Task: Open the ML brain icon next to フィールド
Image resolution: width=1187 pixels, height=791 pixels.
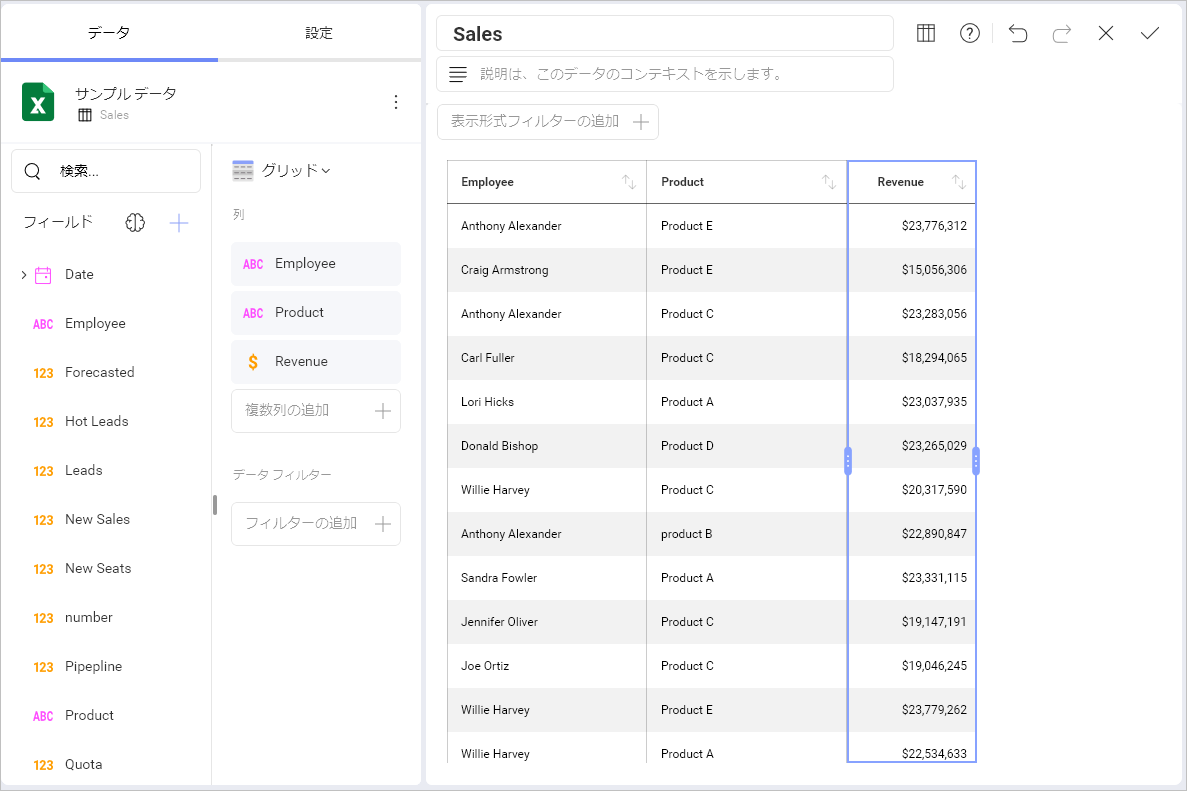Action: [x=135, y=223]
